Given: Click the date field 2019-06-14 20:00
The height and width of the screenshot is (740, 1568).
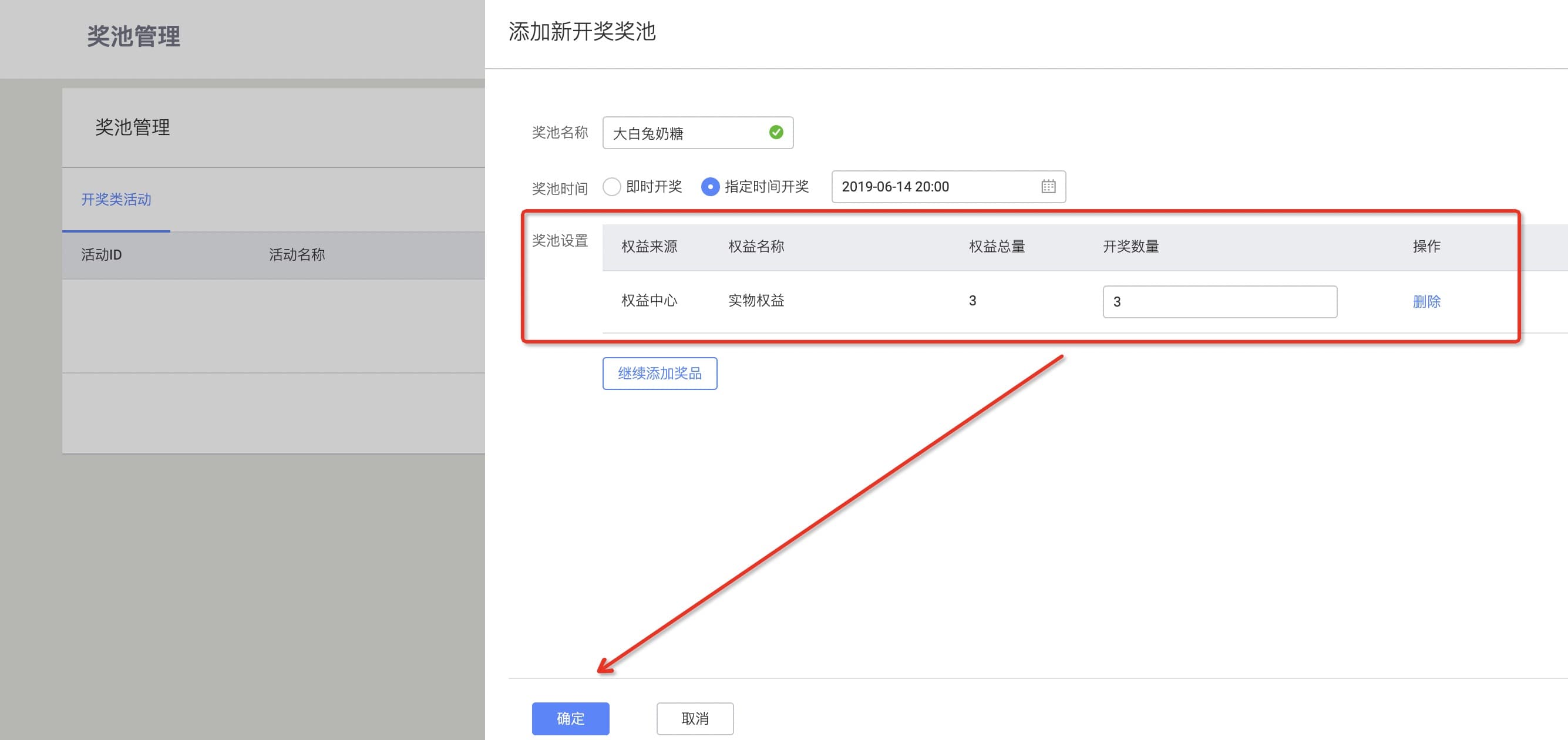Looking at the screenshot, I should tap(948, 187).
